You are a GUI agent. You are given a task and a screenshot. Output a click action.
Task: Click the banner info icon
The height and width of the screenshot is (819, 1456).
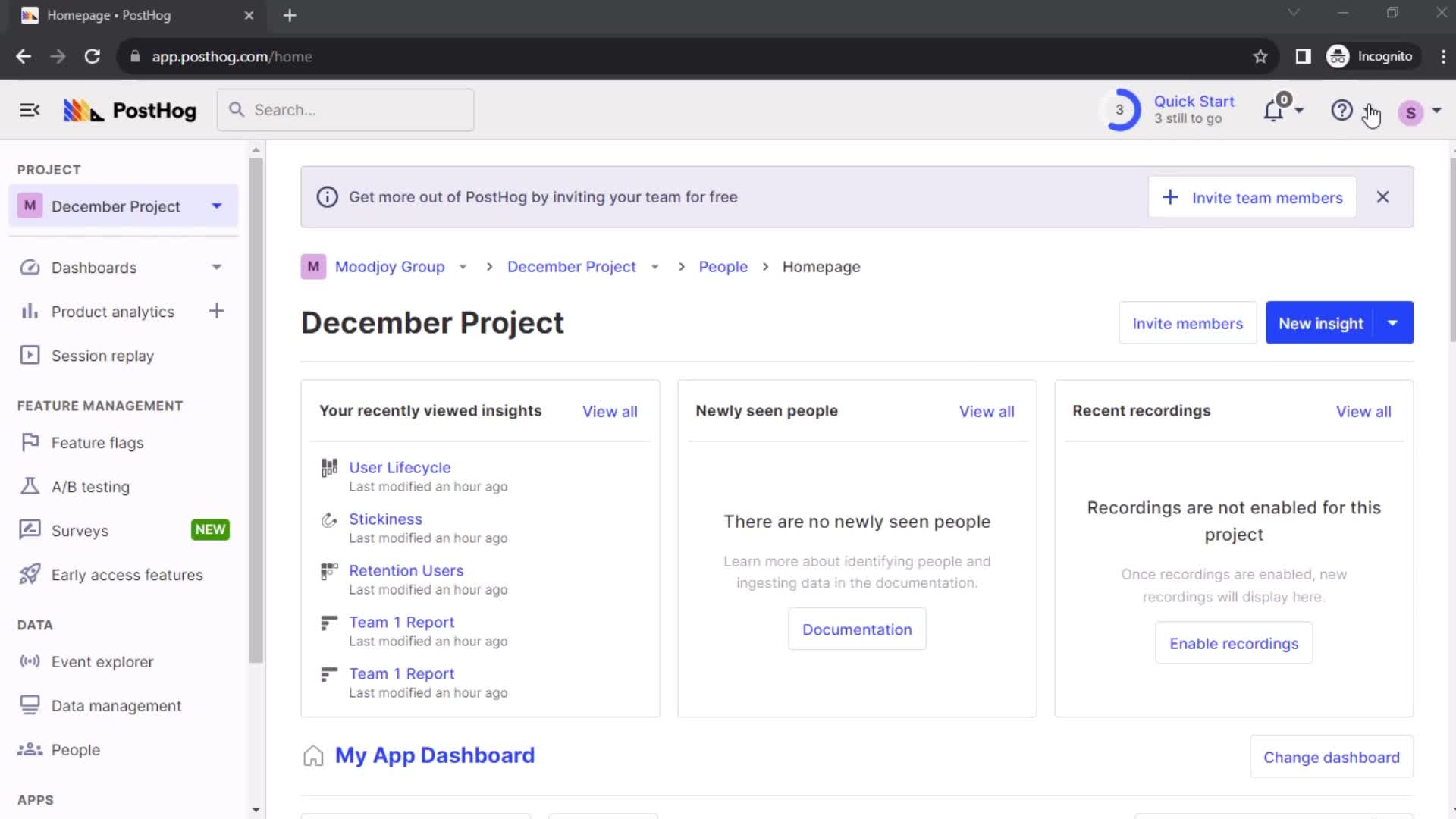coord(327,197)
